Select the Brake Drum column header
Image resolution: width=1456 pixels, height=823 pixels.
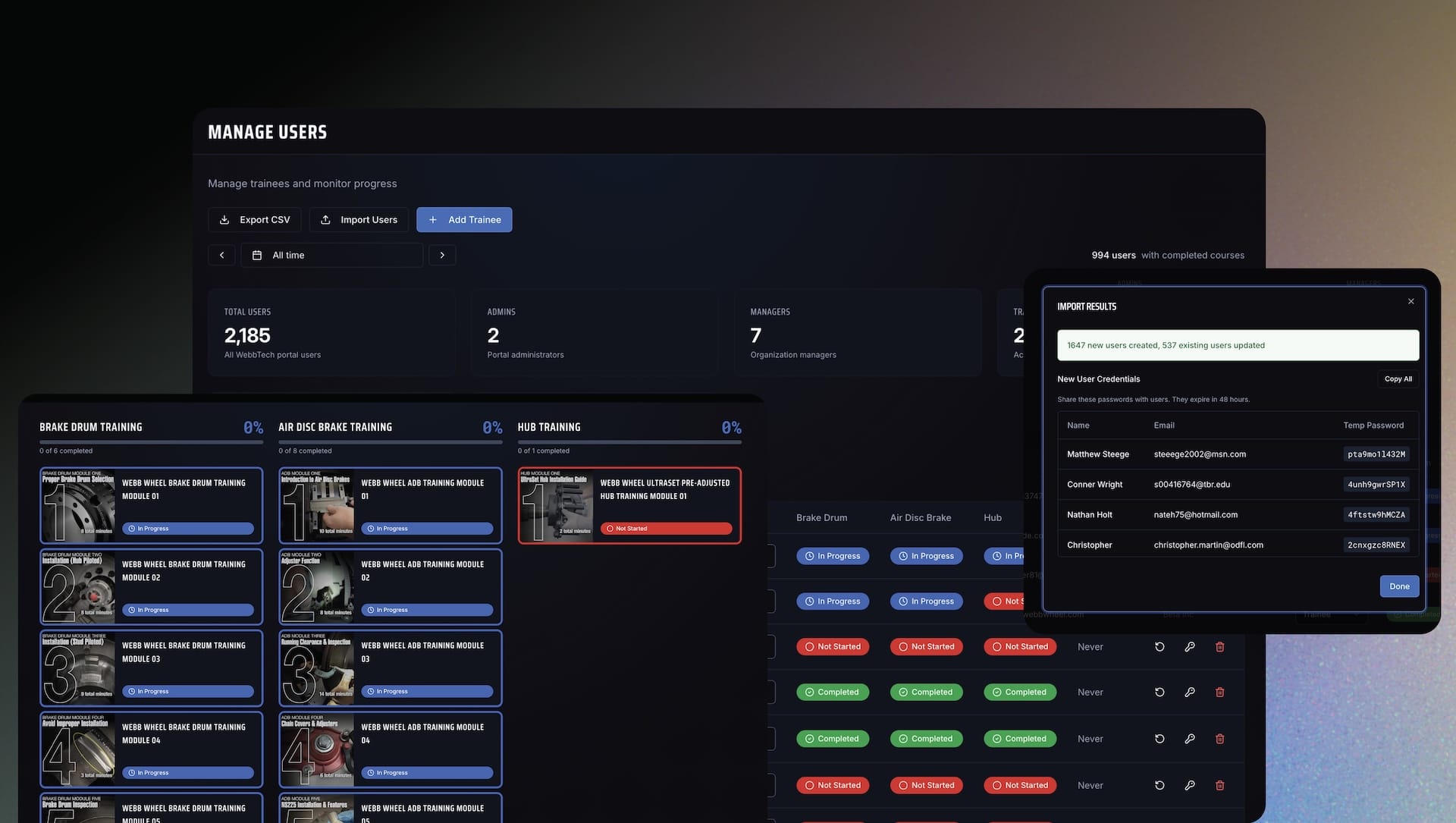click(x=822, y=517)
